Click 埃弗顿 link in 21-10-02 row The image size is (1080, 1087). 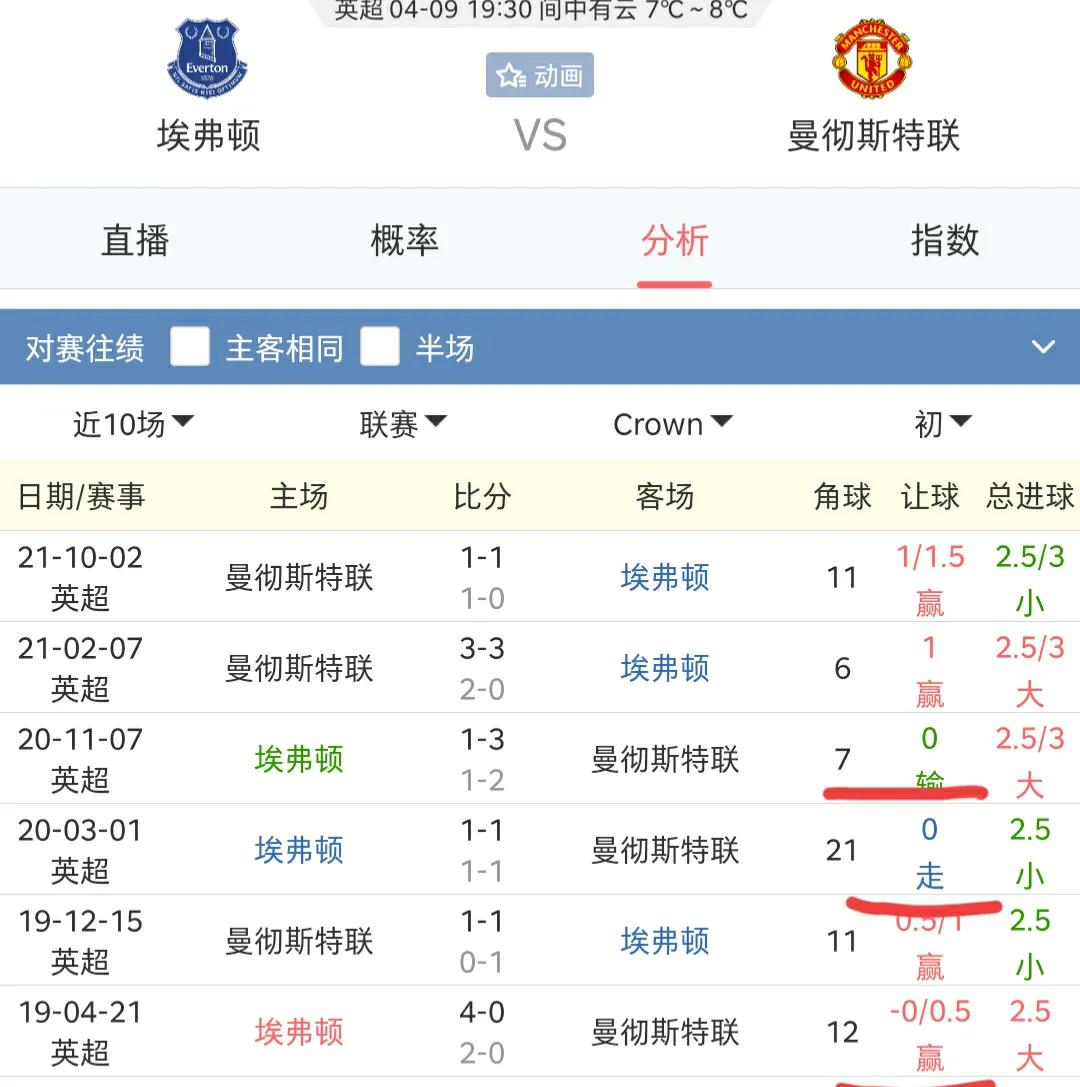pyautogui.click(x=665, y=577)
